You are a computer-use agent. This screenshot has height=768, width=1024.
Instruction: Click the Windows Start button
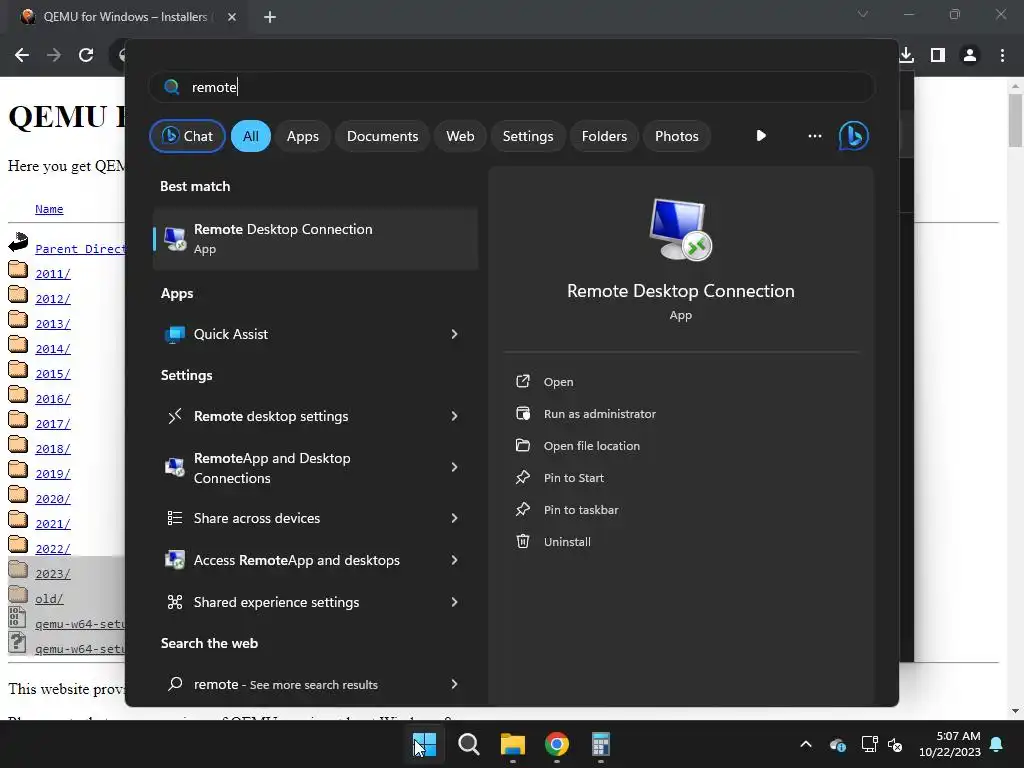point(424,744)
